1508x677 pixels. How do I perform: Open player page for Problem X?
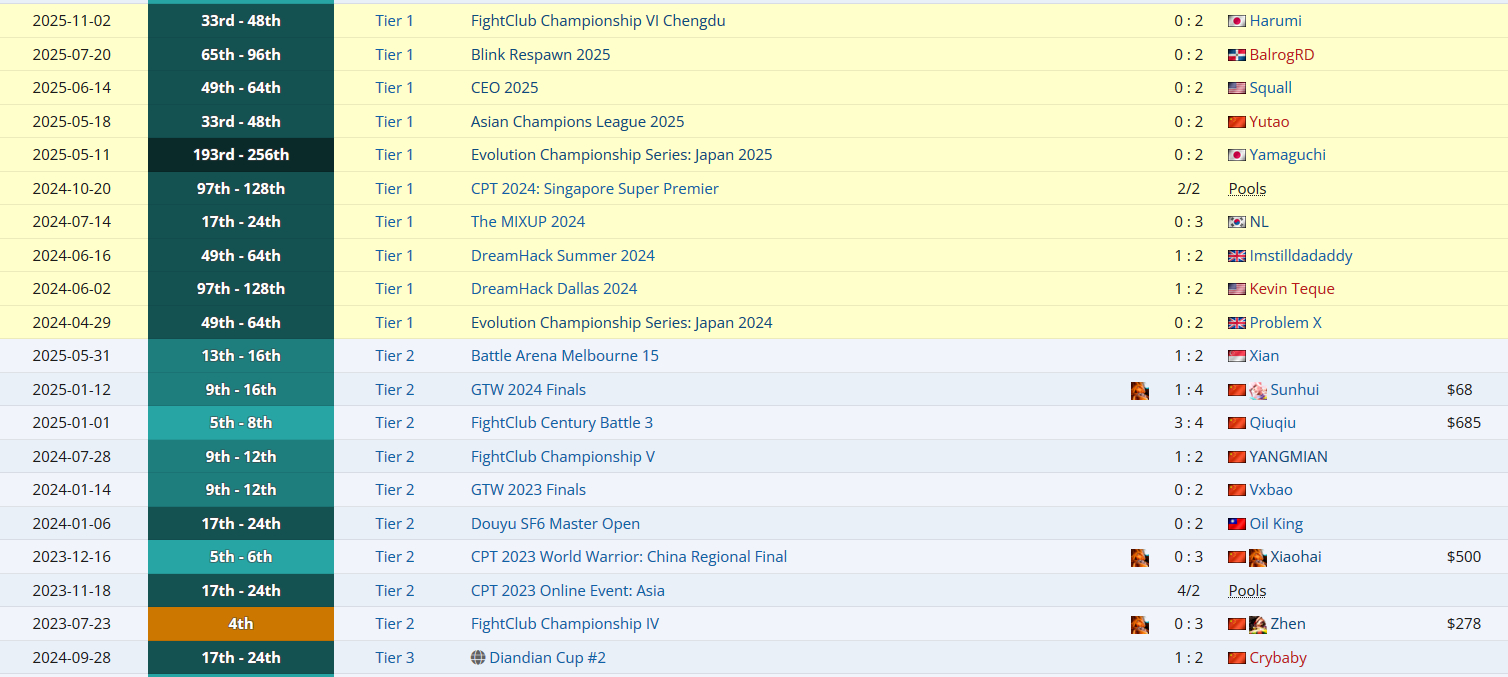[x=1286, y=323]
